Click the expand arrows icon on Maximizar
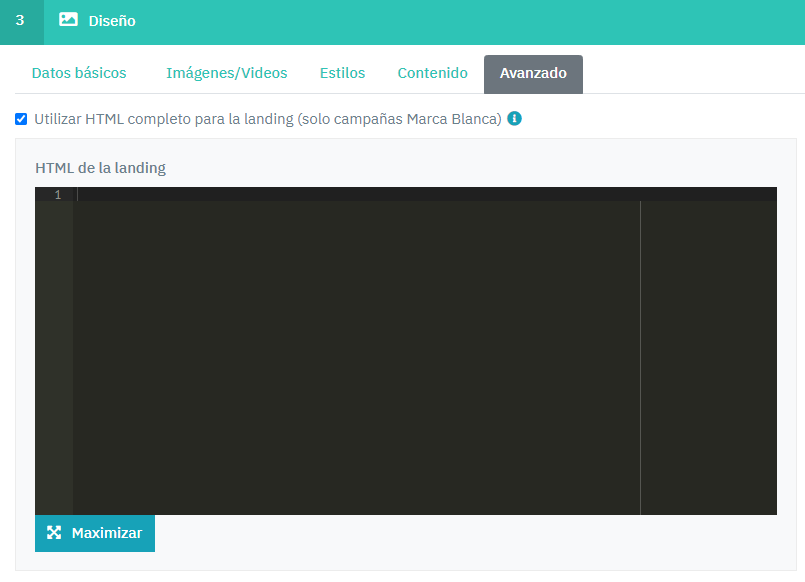This screenshot has height=582, width=805. click(54, 533)
